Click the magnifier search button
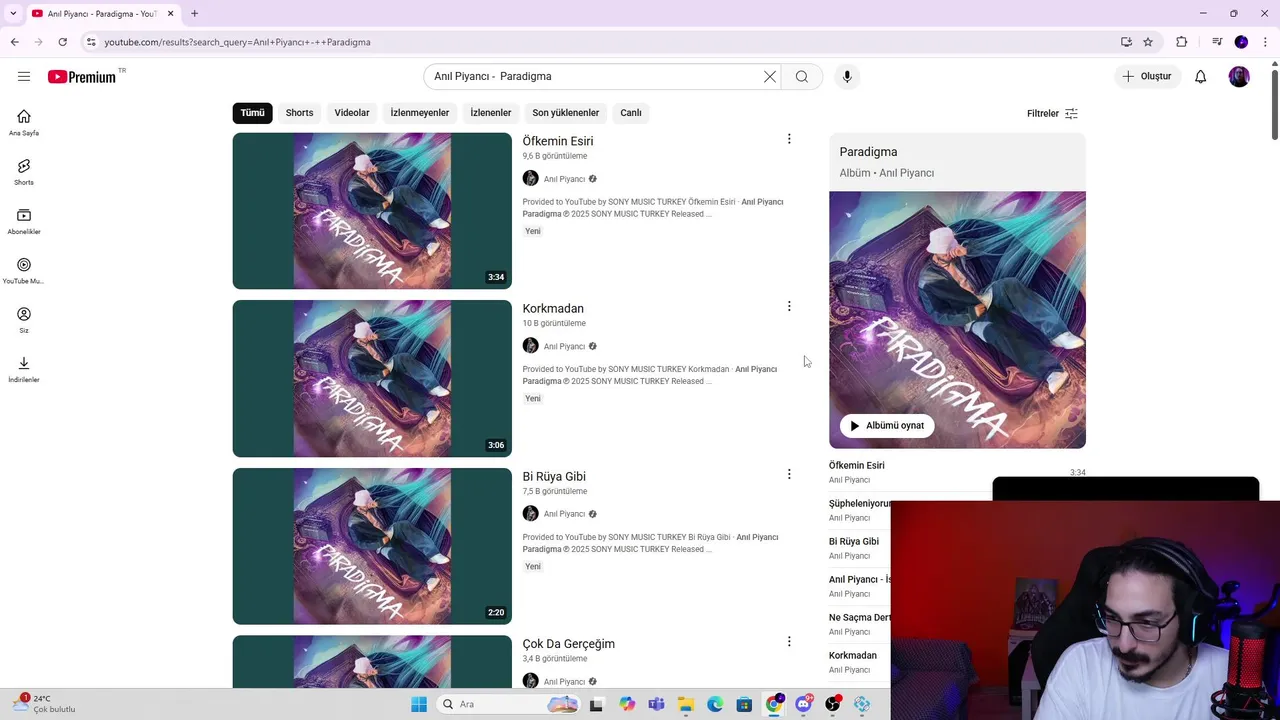 [x=802, y=76]
